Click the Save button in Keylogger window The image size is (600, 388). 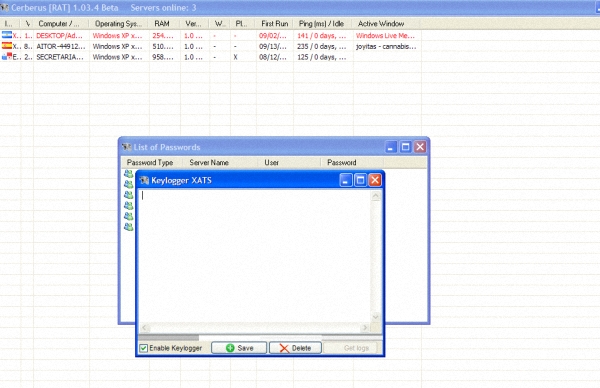[239, 348]
